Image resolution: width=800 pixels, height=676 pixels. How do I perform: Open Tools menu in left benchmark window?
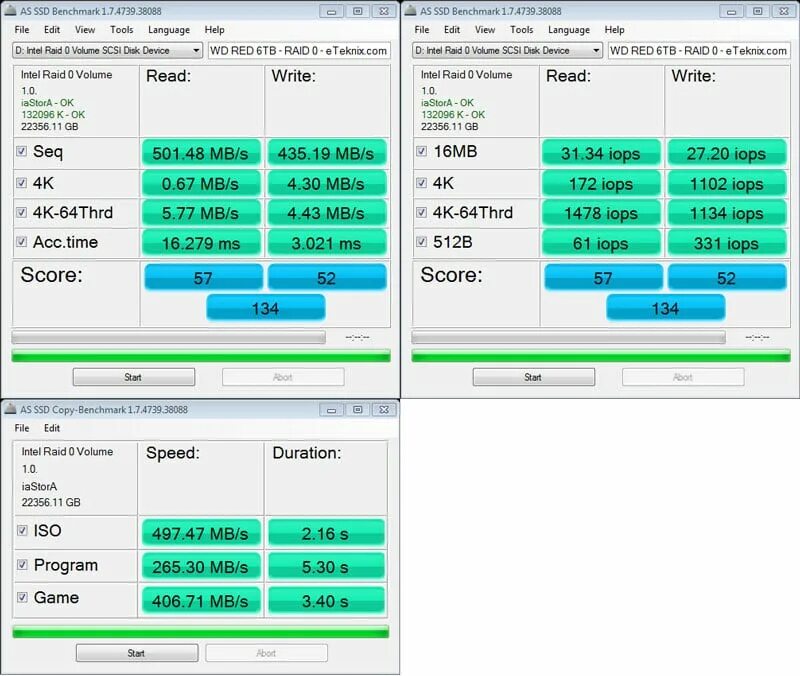pos(121,30)
